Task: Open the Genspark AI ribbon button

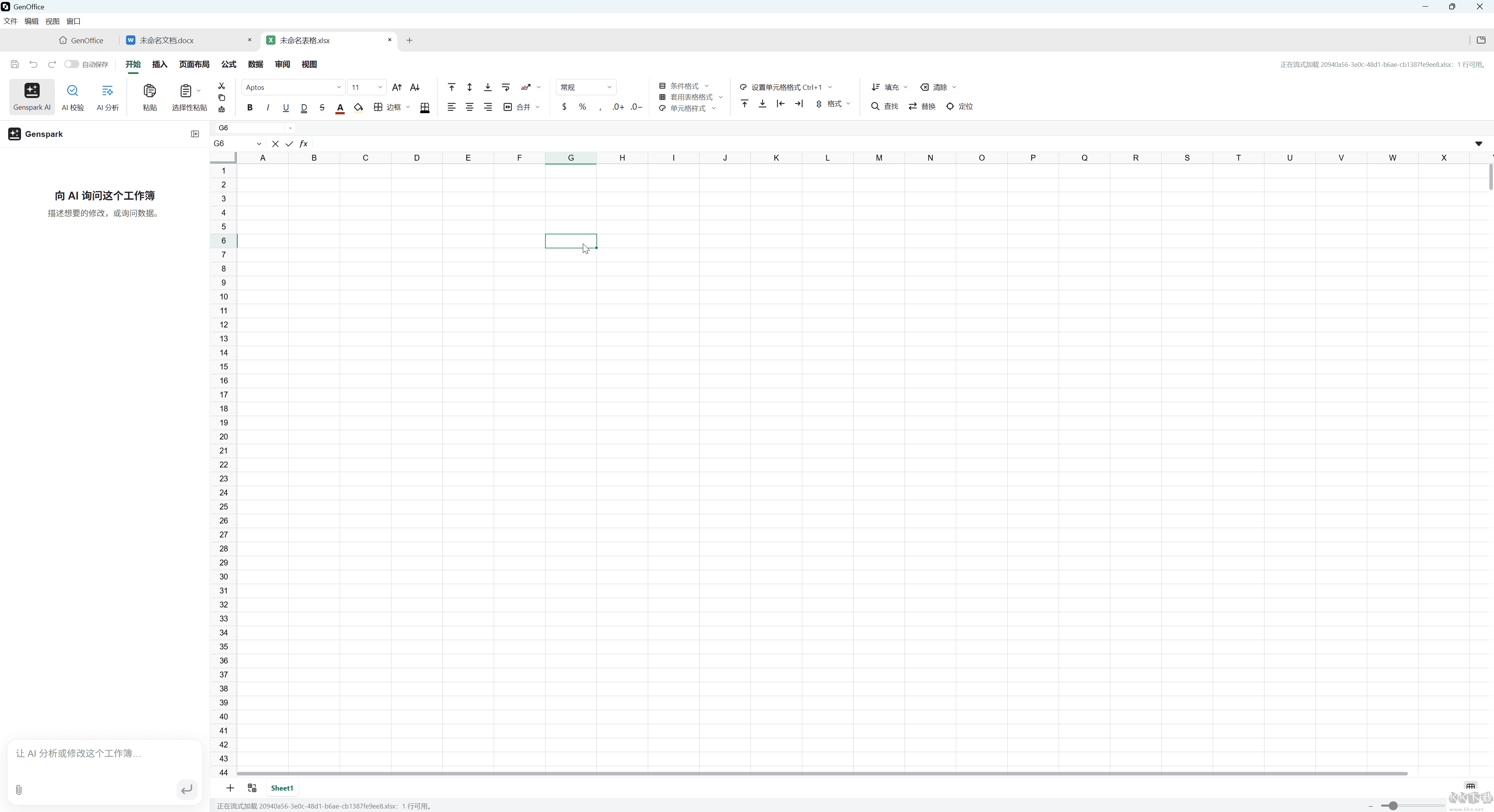Action: tap(32, 96)
